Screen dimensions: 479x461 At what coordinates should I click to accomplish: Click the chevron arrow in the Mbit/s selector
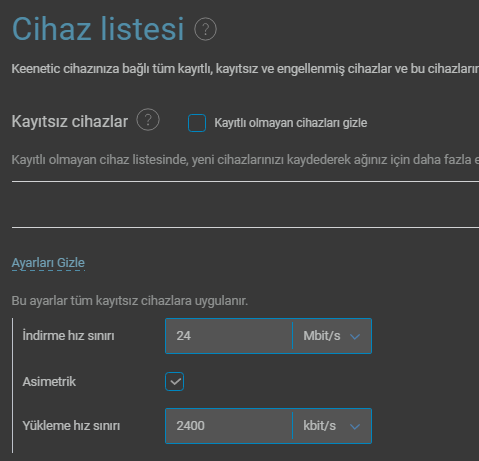tap(355, 336)
